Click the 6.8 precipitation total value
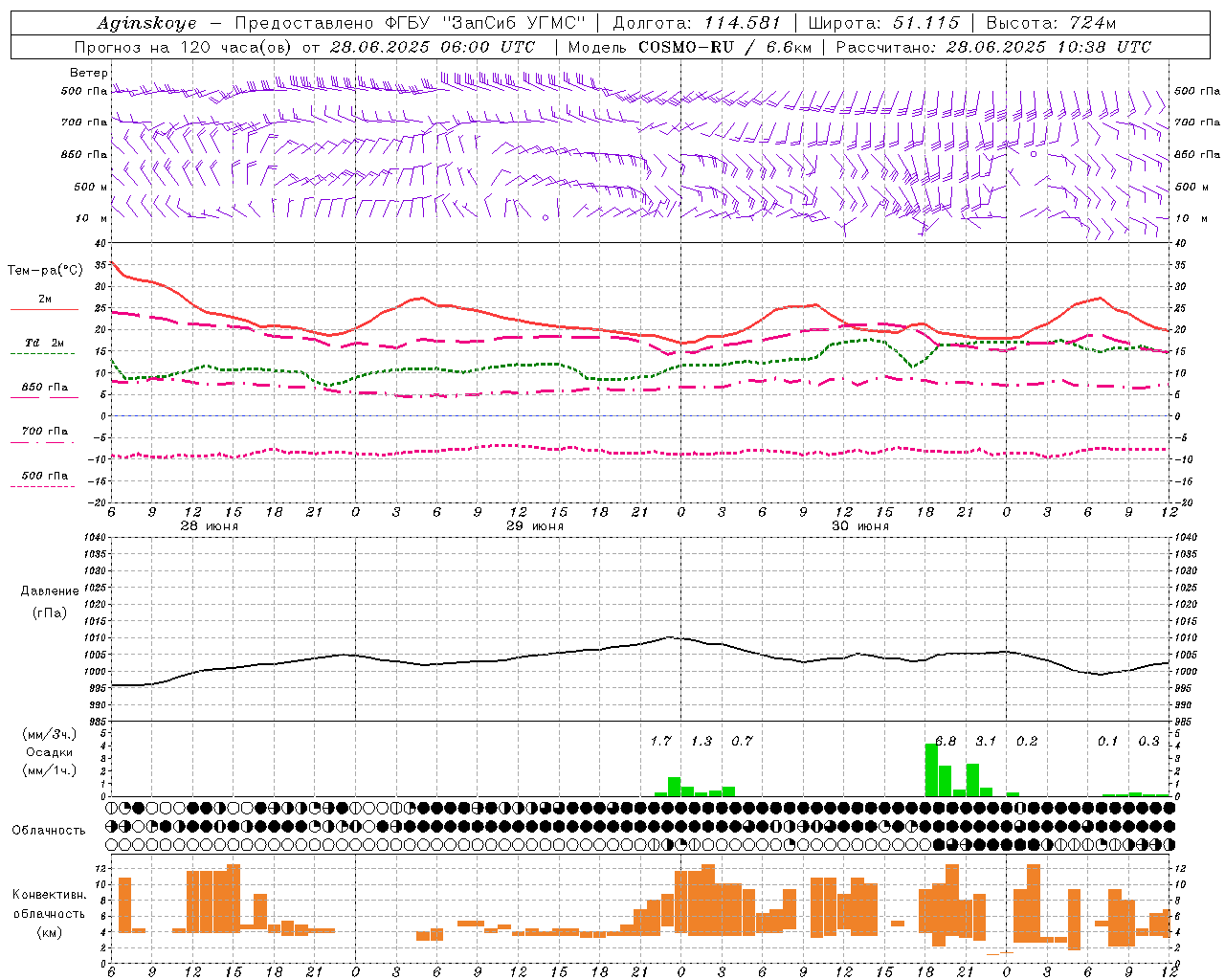This screenshot has width=1225, height=980. 946,741
